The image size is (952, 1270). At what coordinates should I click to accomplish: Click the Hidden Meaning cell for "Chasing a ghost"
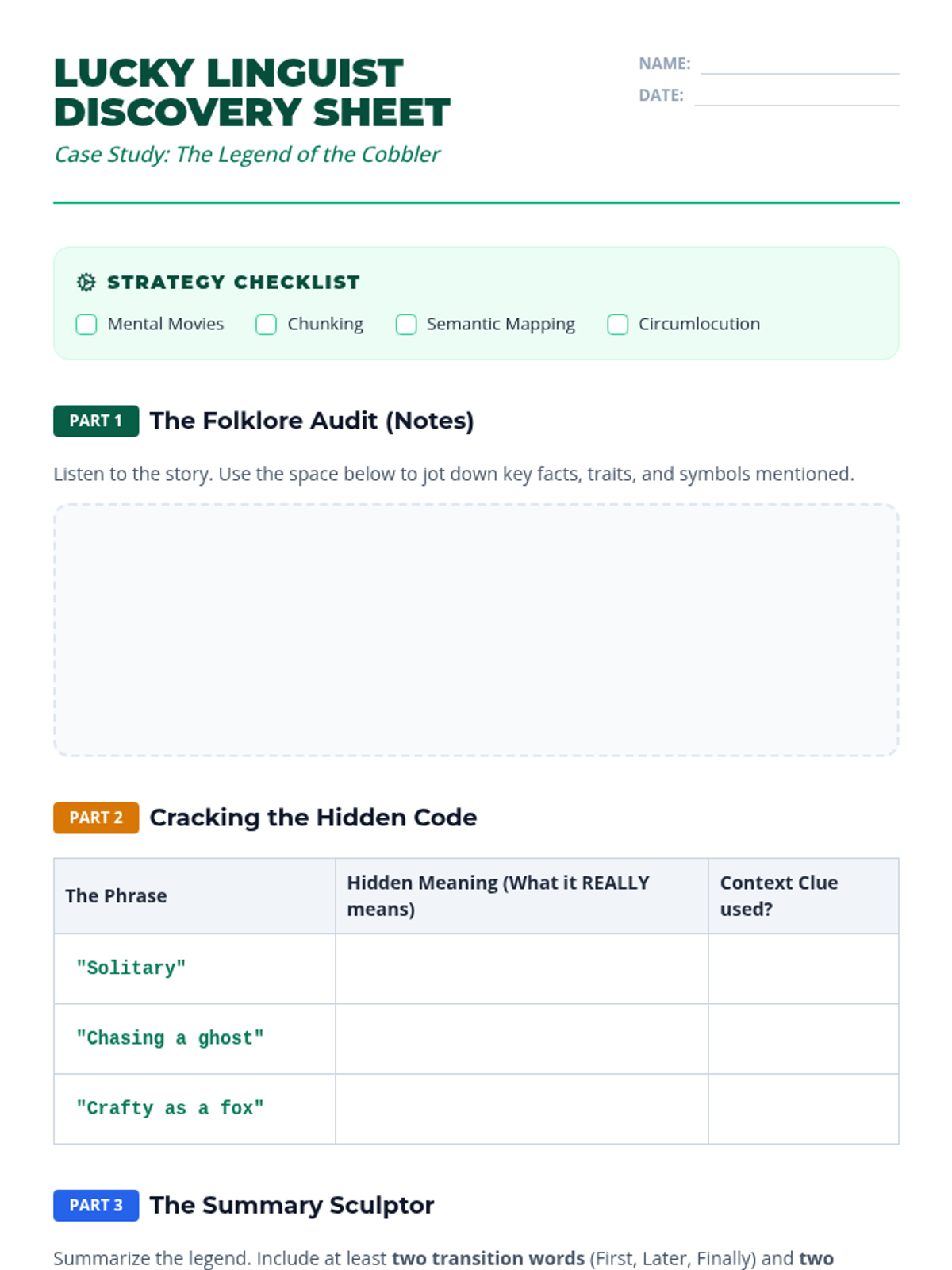click(522, 1039)
